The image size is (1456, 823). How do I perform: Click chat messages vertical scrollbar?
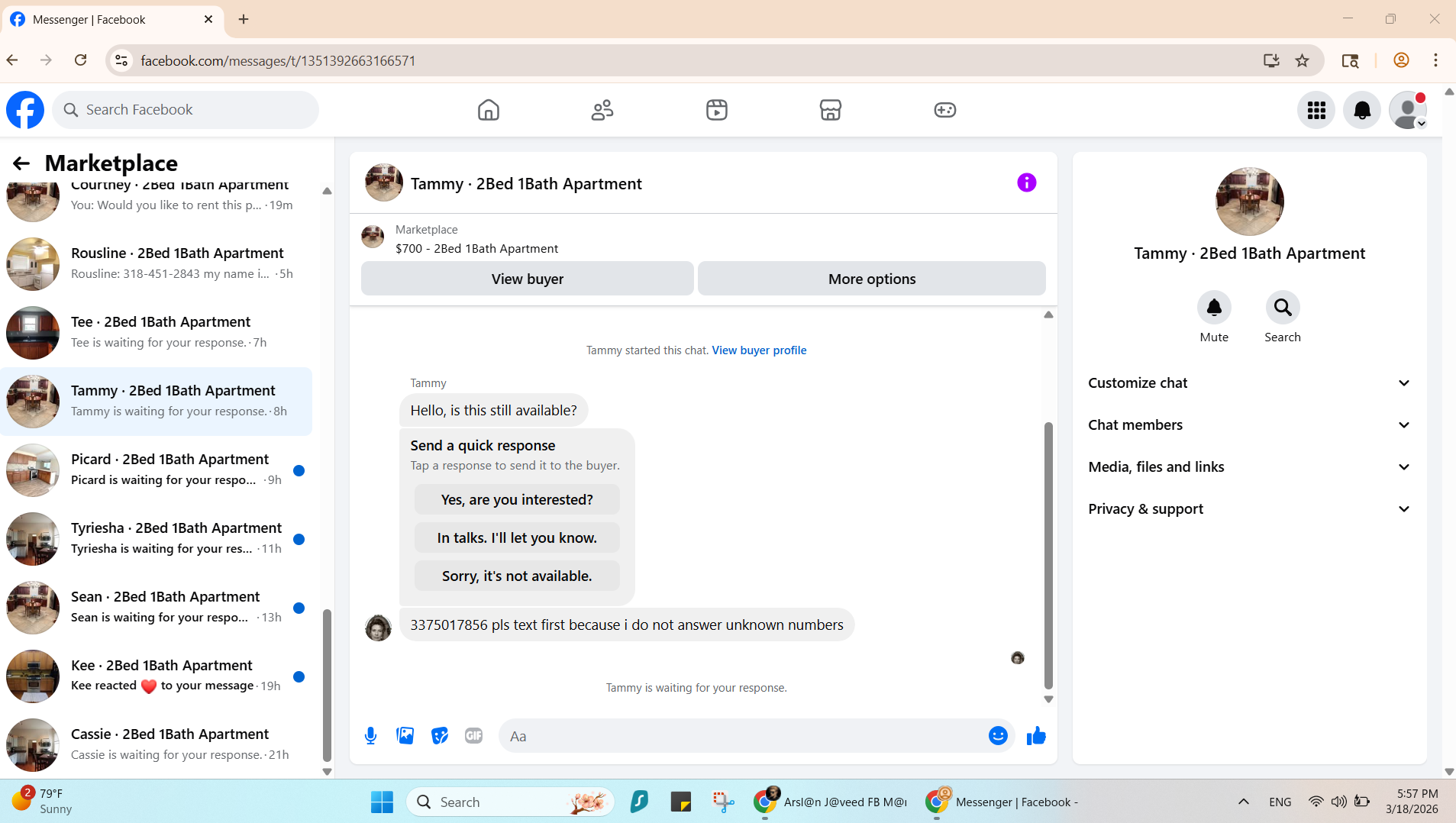point(1048,555)
